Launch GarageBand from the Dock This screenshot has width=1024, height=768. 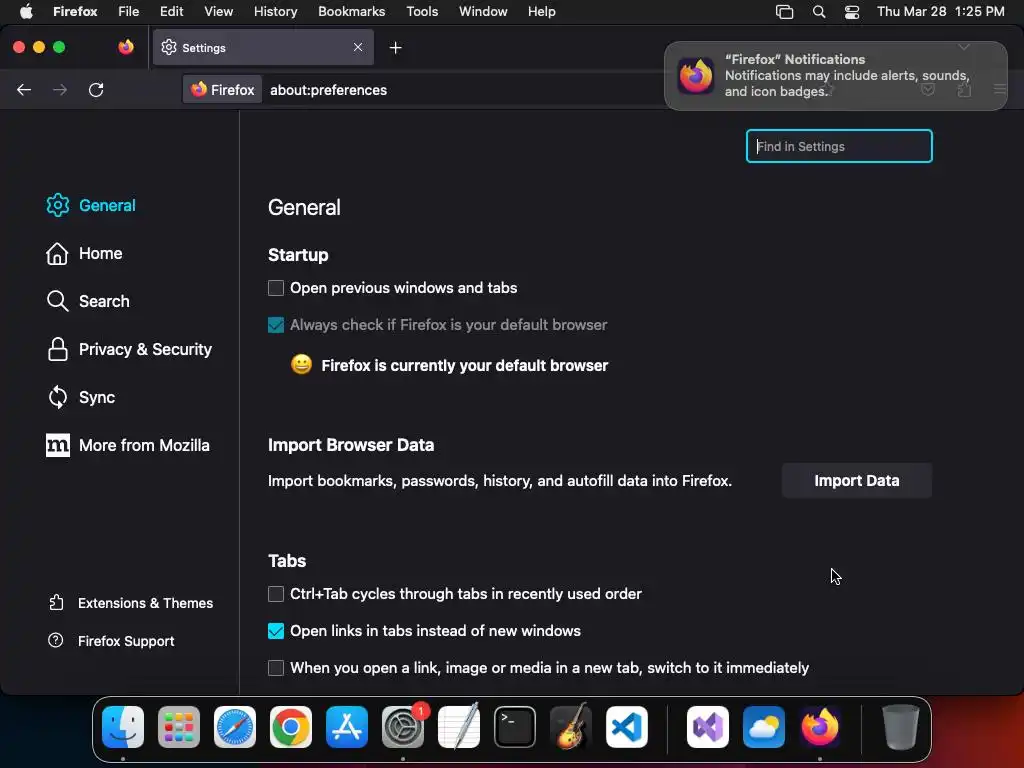pos(571,727)
